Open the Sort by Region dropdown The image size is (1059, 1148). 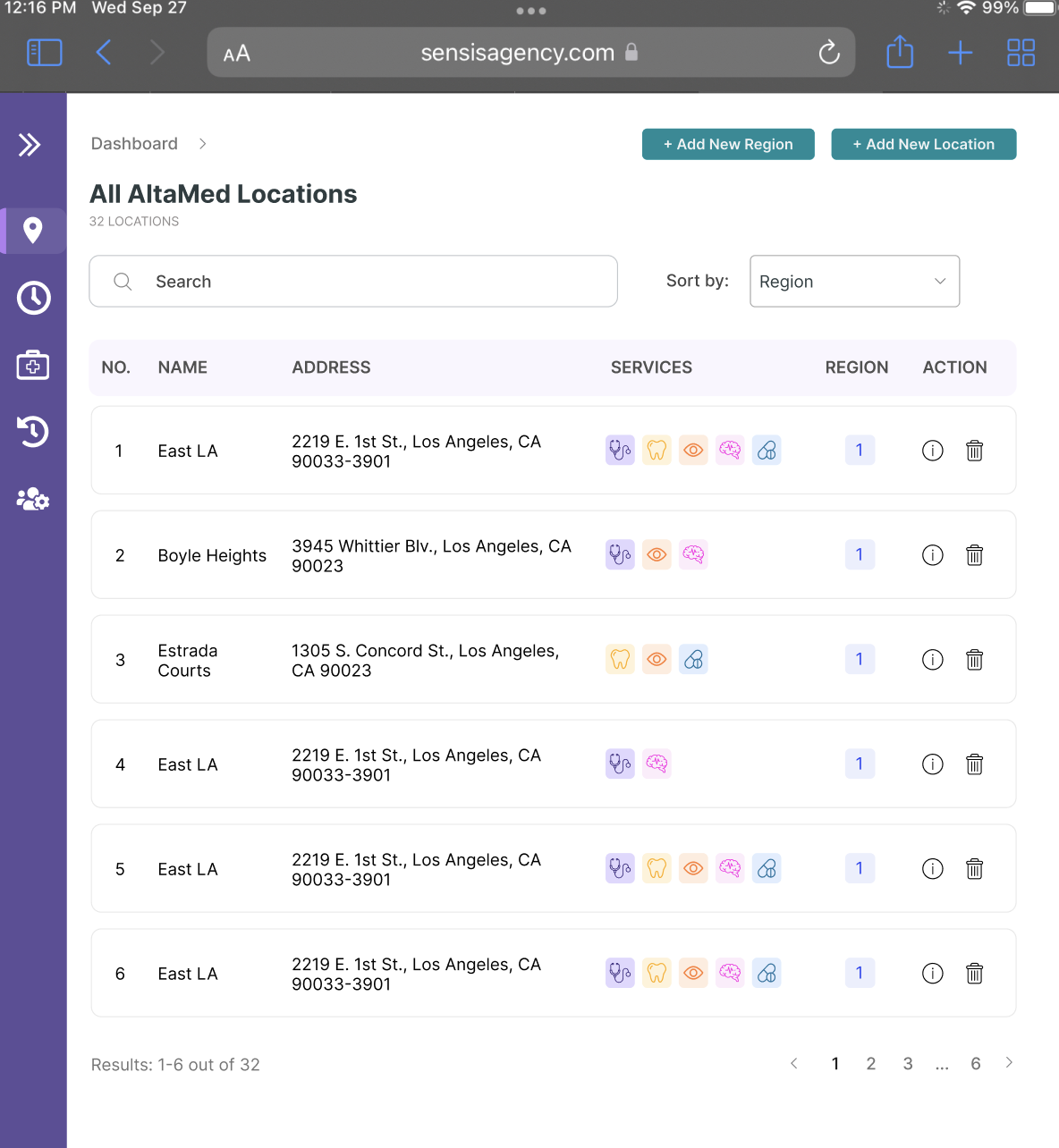[x=854, y=282]
